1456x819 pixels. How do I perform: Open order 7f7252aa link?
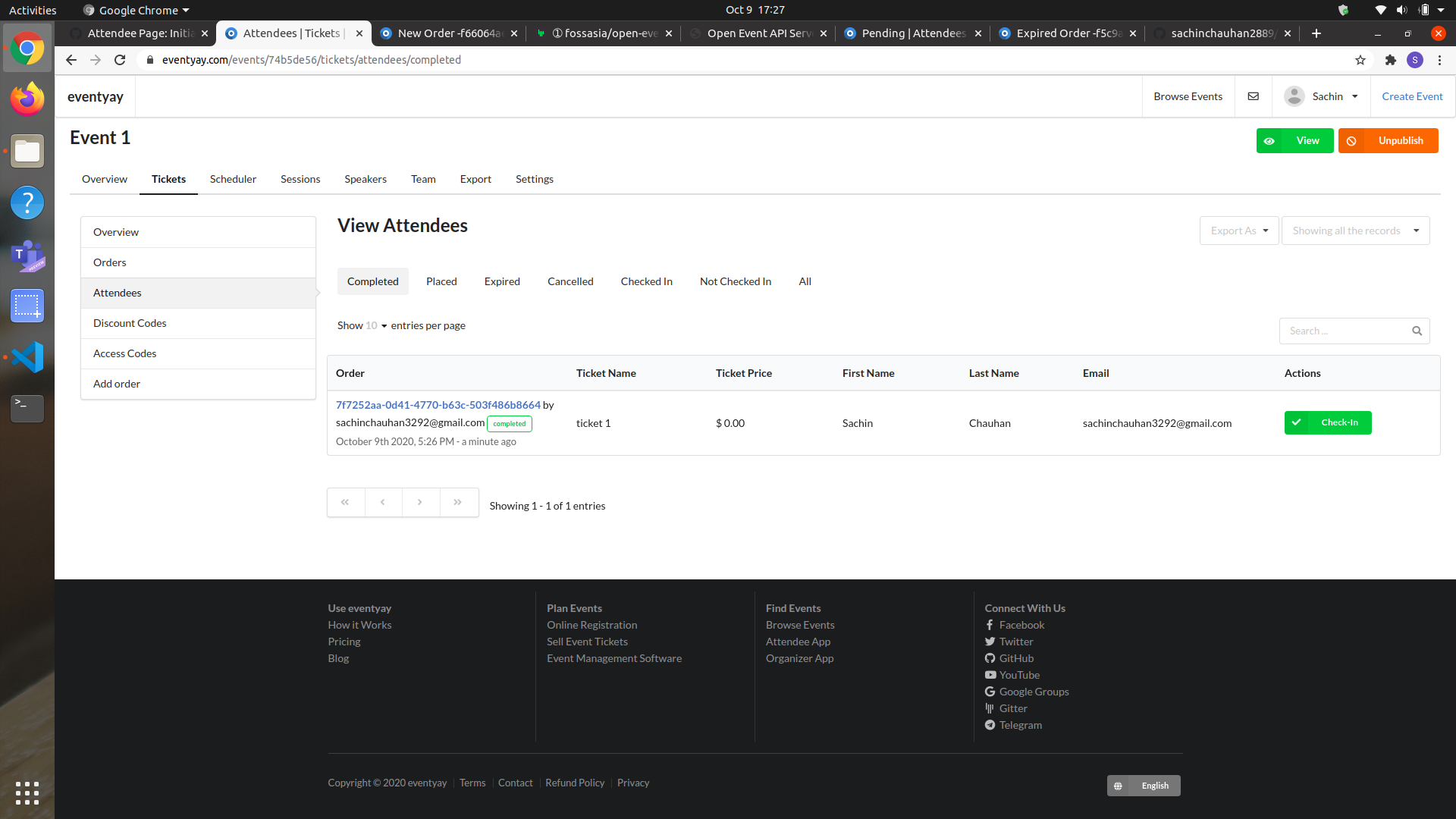pos(438,405)
